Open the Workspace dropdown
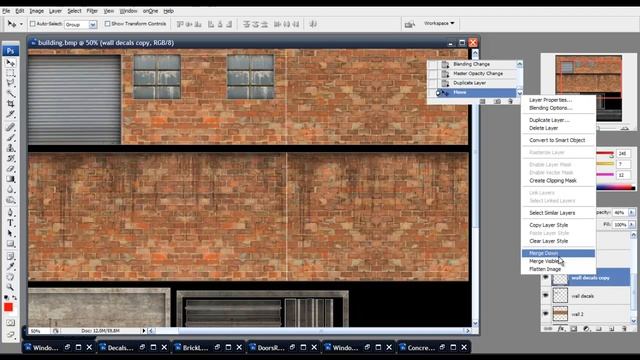This screenshot has height=360, width=640. tap(439, 24)
